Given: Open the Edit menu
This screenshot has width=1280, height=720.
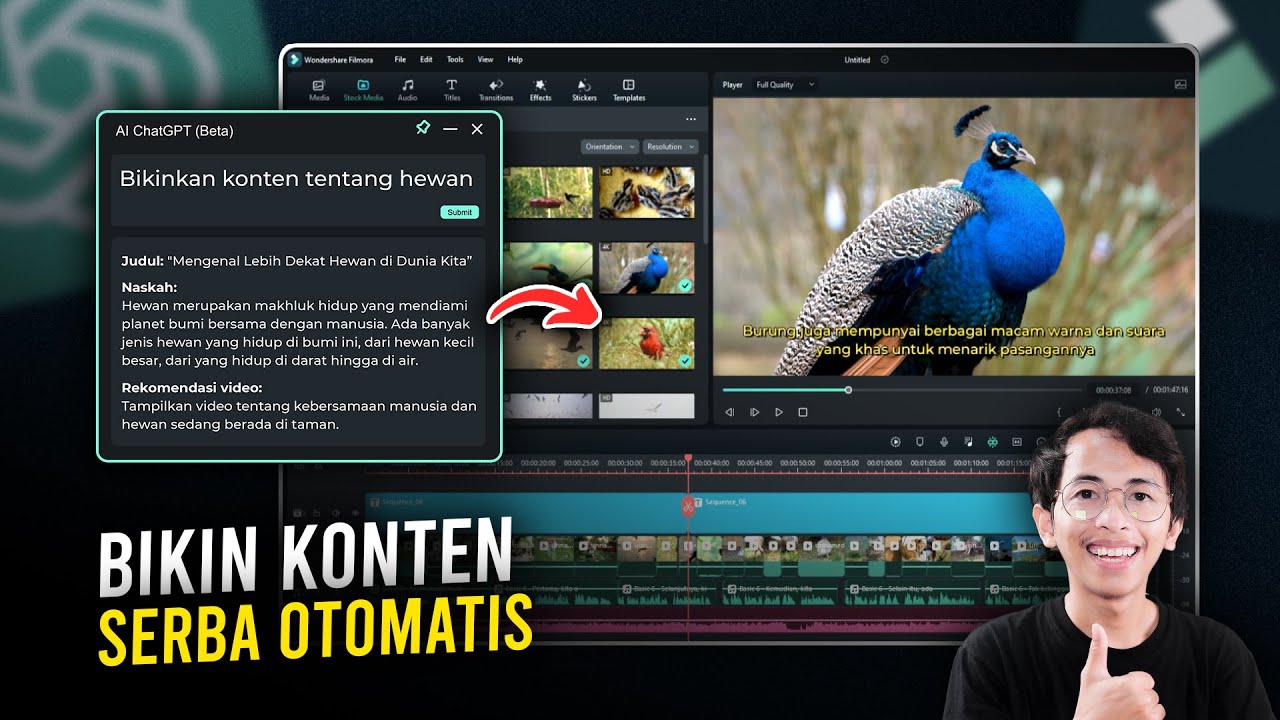Looking at the screenshot, I should tap(426, 60).
